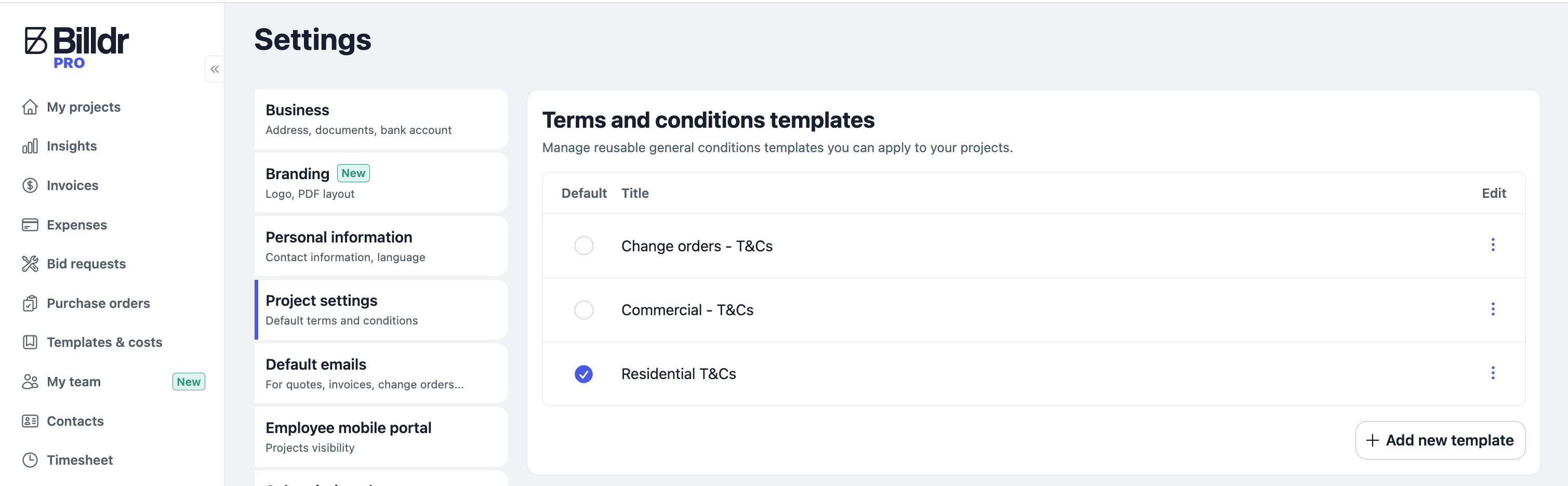Click the Purchase orders clipboard icon
This screenshot has width=1568, height=486.
click(x=30, y=304)
